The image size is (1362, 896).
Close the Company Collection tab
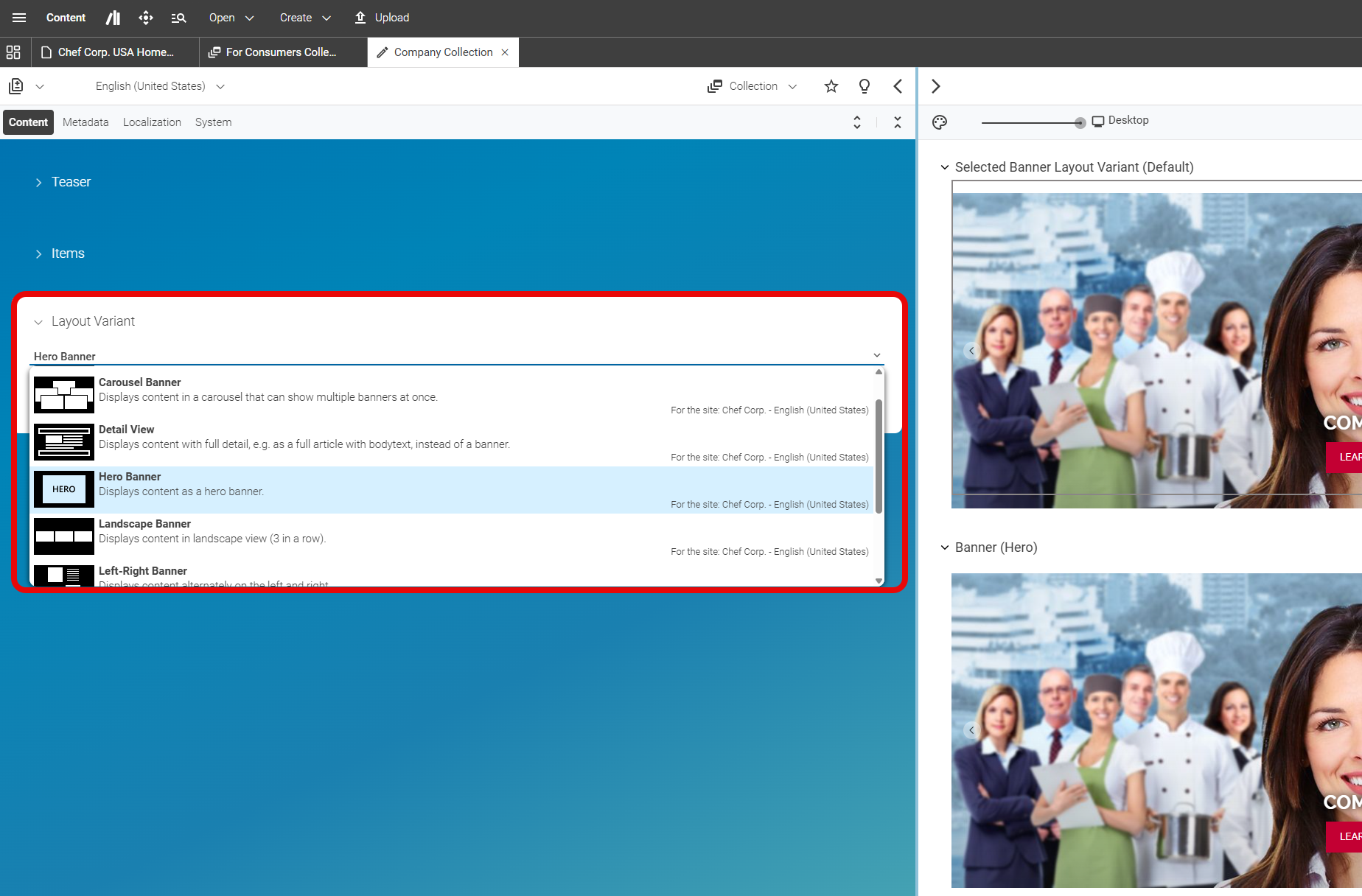pos(505,52)
